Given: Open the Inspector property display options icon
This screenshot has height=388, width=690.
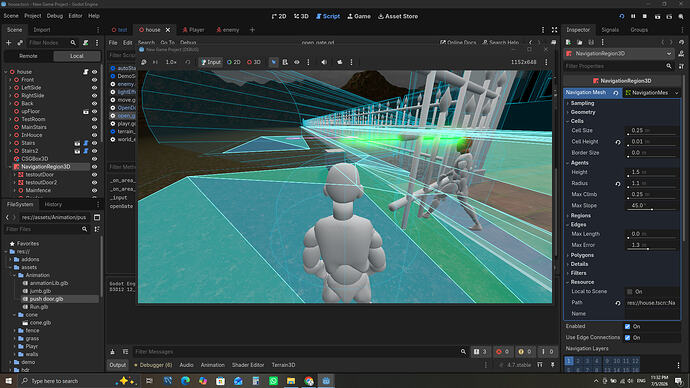Looking at the screenshot, I should tap(681, 66).
